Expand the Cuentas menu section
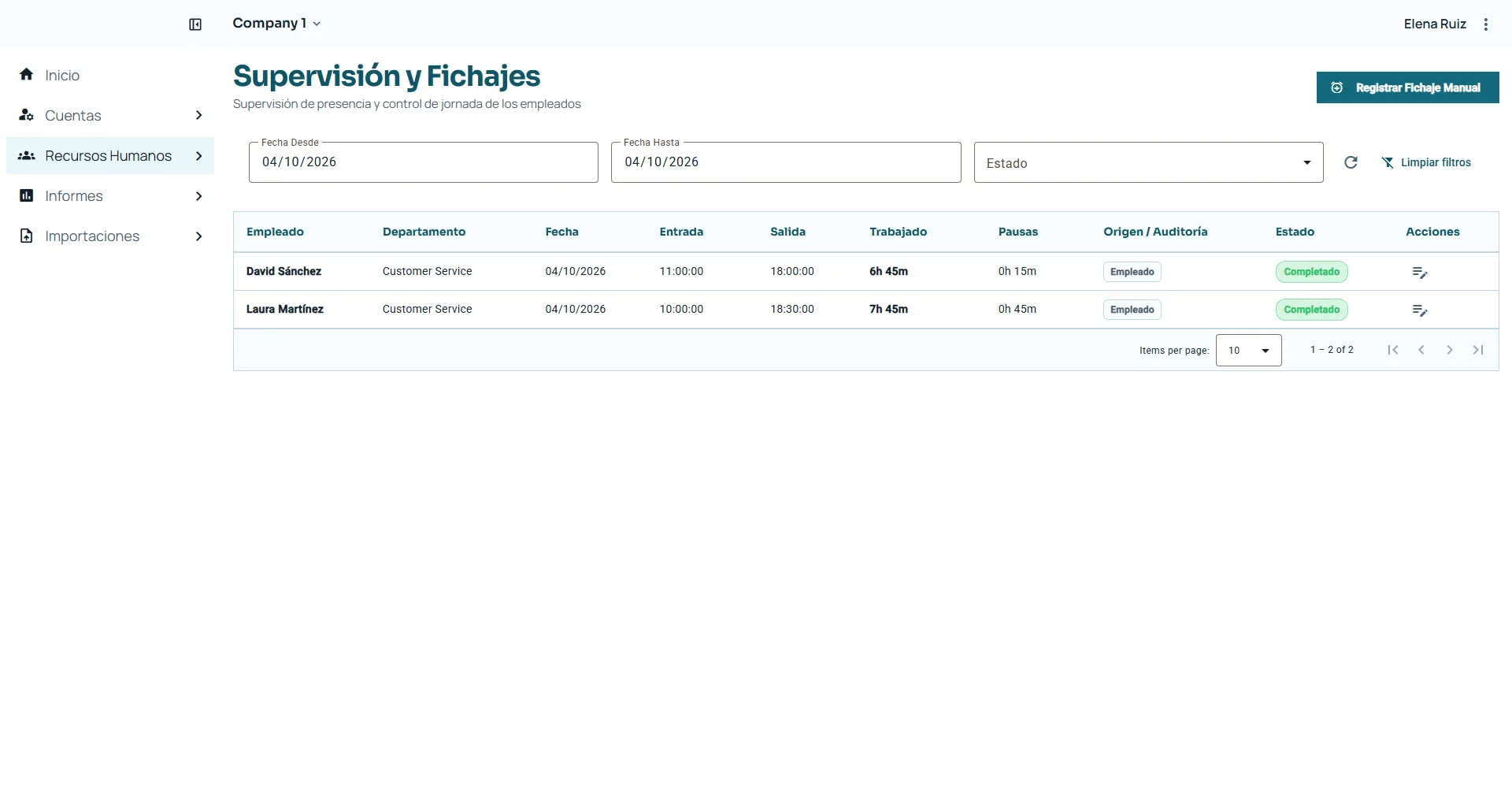The width and height of the screenshot is (1512, 795). click(110, 116)
